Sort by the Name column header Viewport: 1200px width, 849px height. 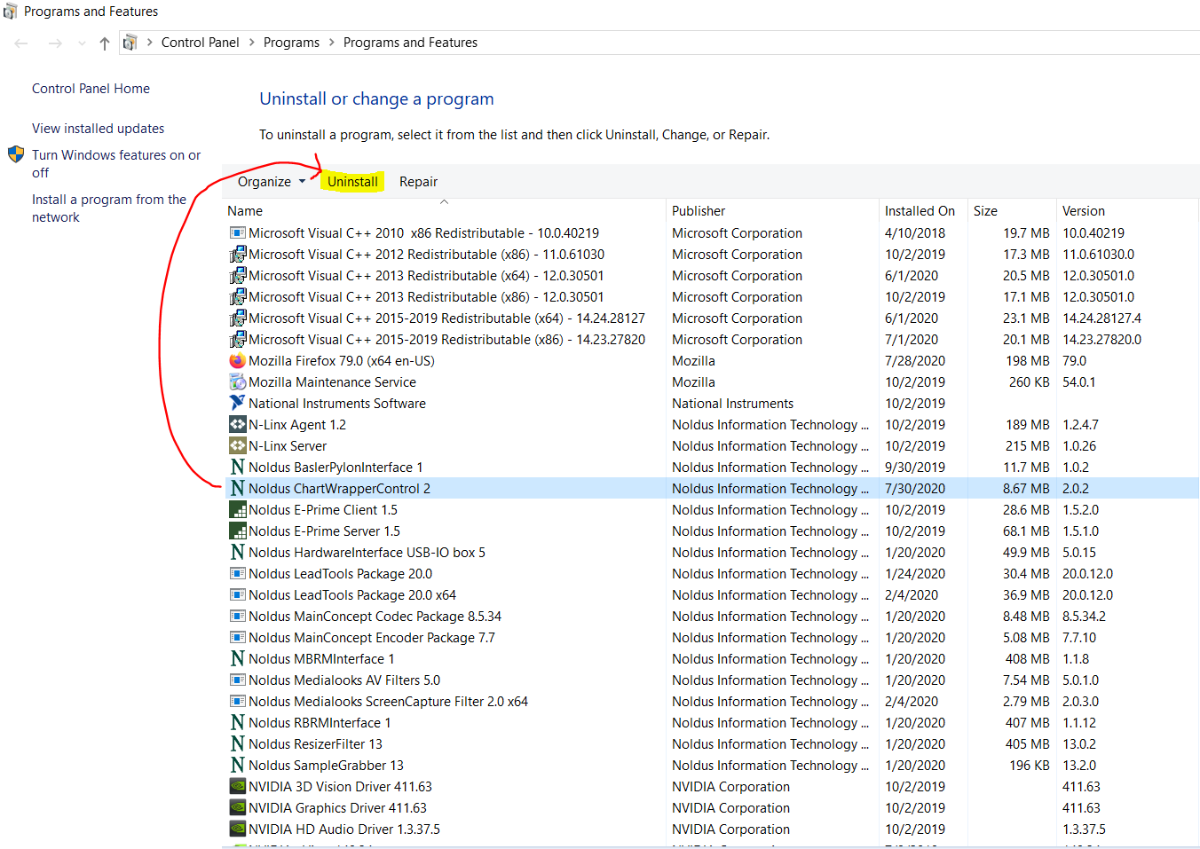(x=444, y=211)
